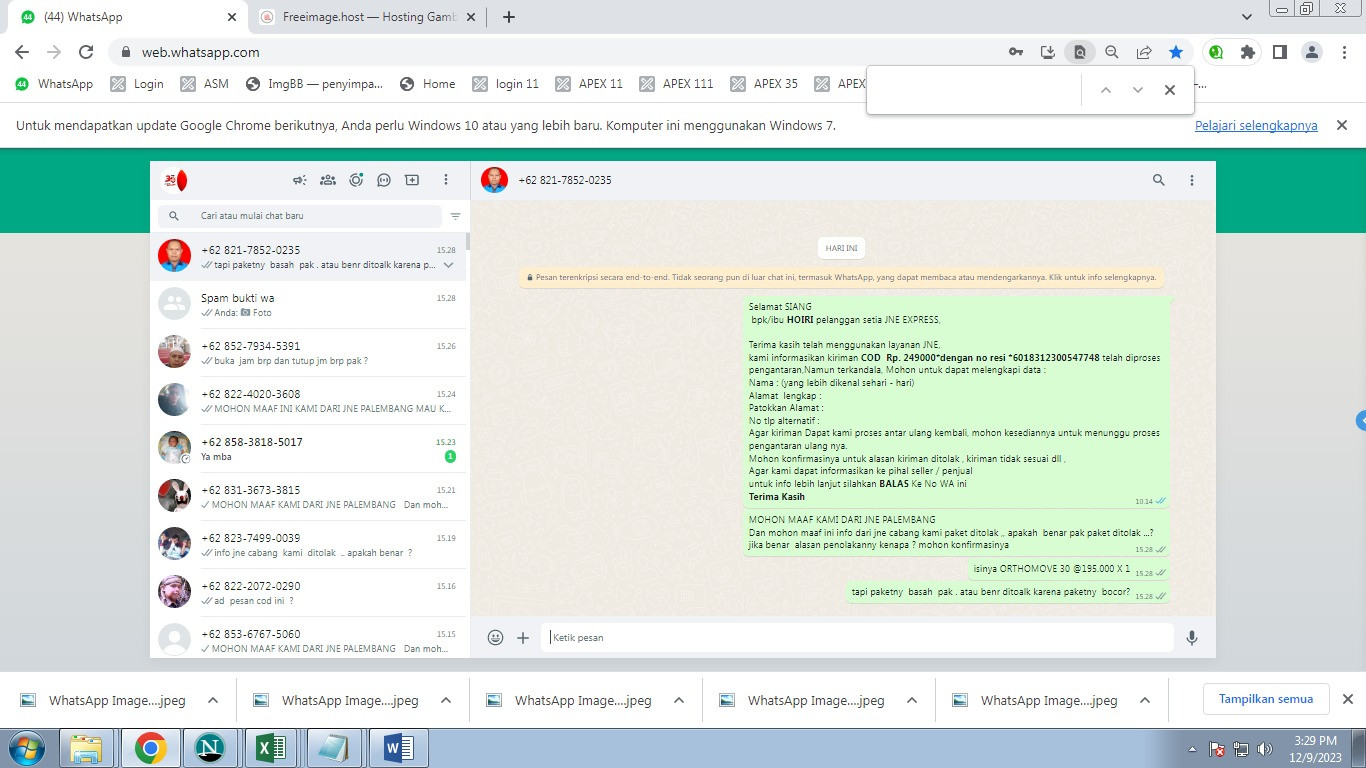The height and width of the screenshot is (768, 1366).
Task: Click Tampilkan semua downloads button
Action: pos(1266,699)
